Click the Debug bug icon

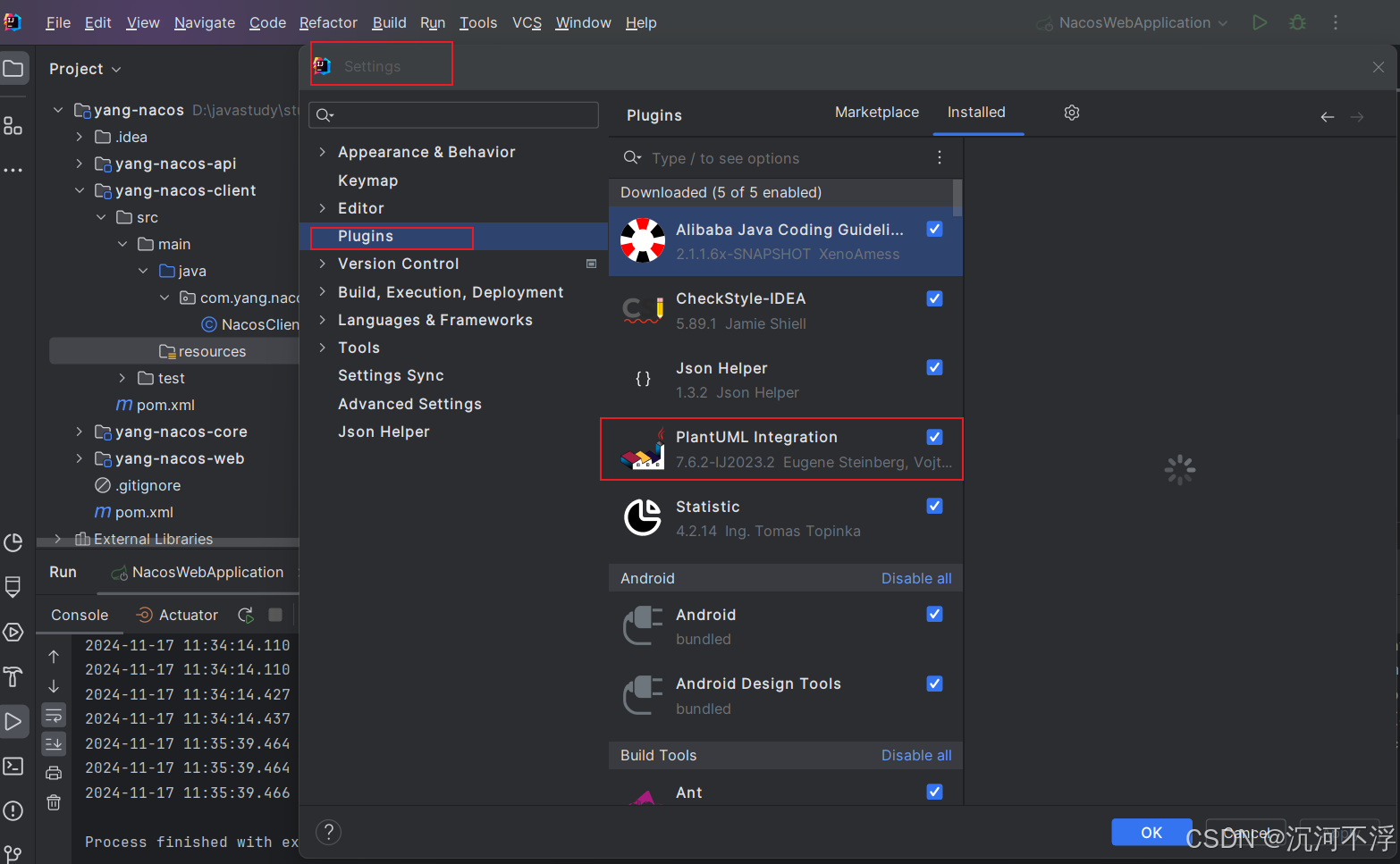point(1297,22)
